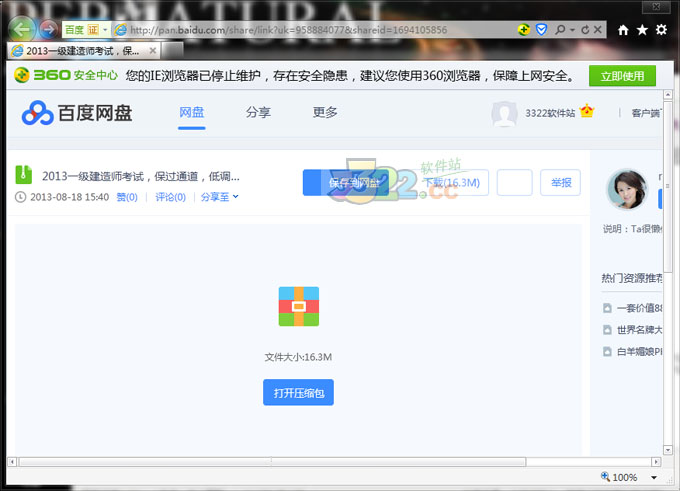This screenshot has height=491, width=680.
Task: Open the 评论(0) comments link
Action: (x=170, y=197)
